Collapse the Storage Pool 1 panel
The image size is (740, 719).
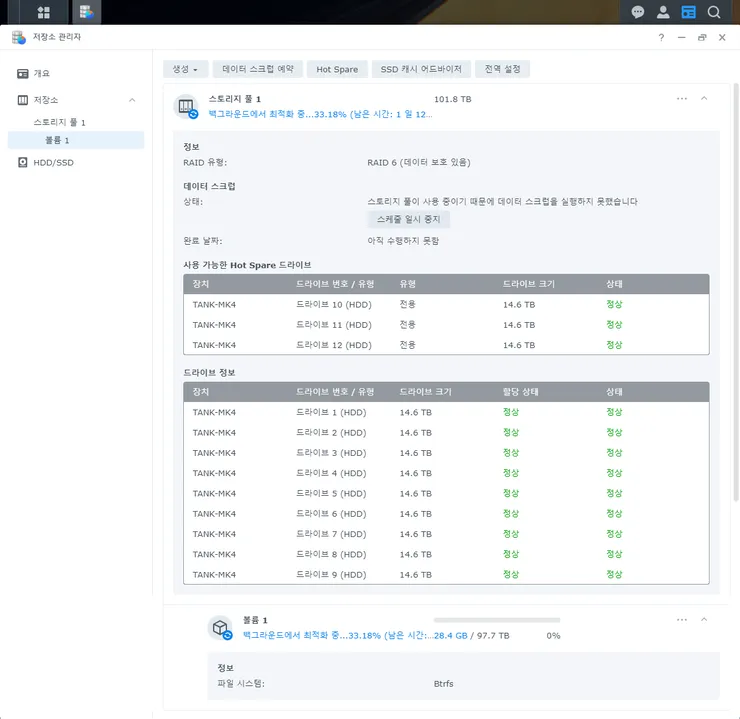coord(704,99)
